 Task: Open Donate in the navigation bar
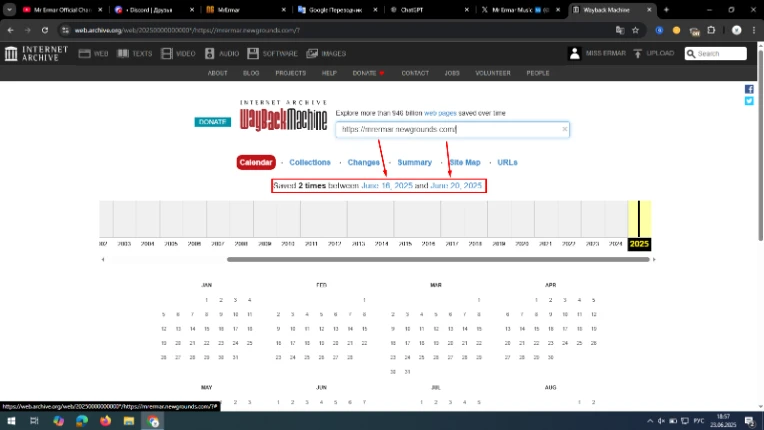pyautogui.click(x=368, y=73)
